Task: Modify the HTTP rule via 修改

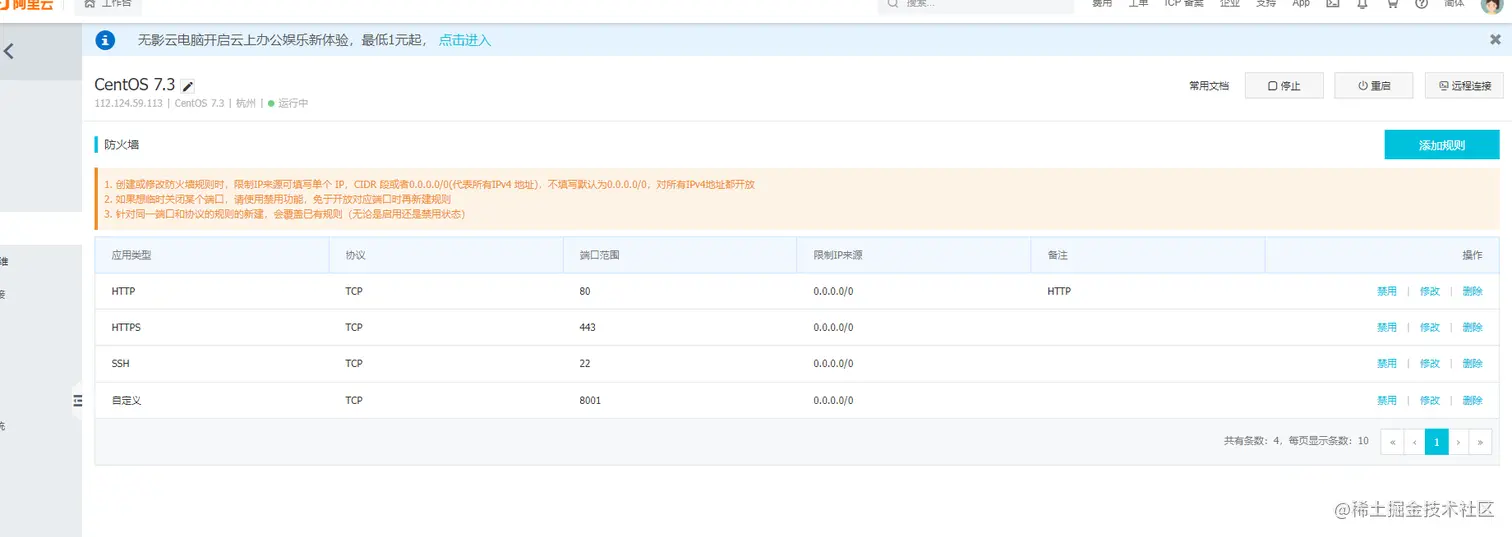Action: [x=1430, y=291]
